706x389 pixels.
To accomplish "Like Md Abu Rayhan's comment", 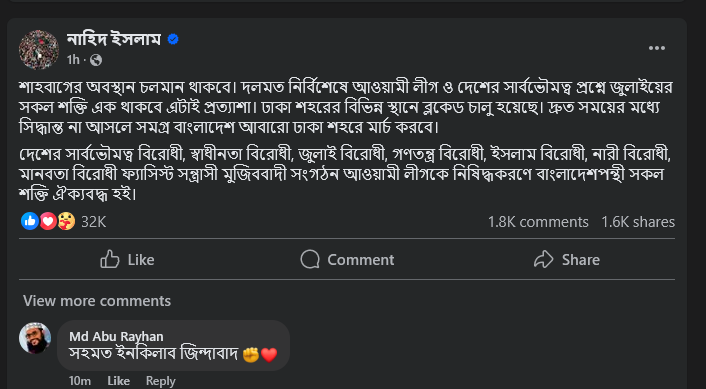I will coord(118,381).
